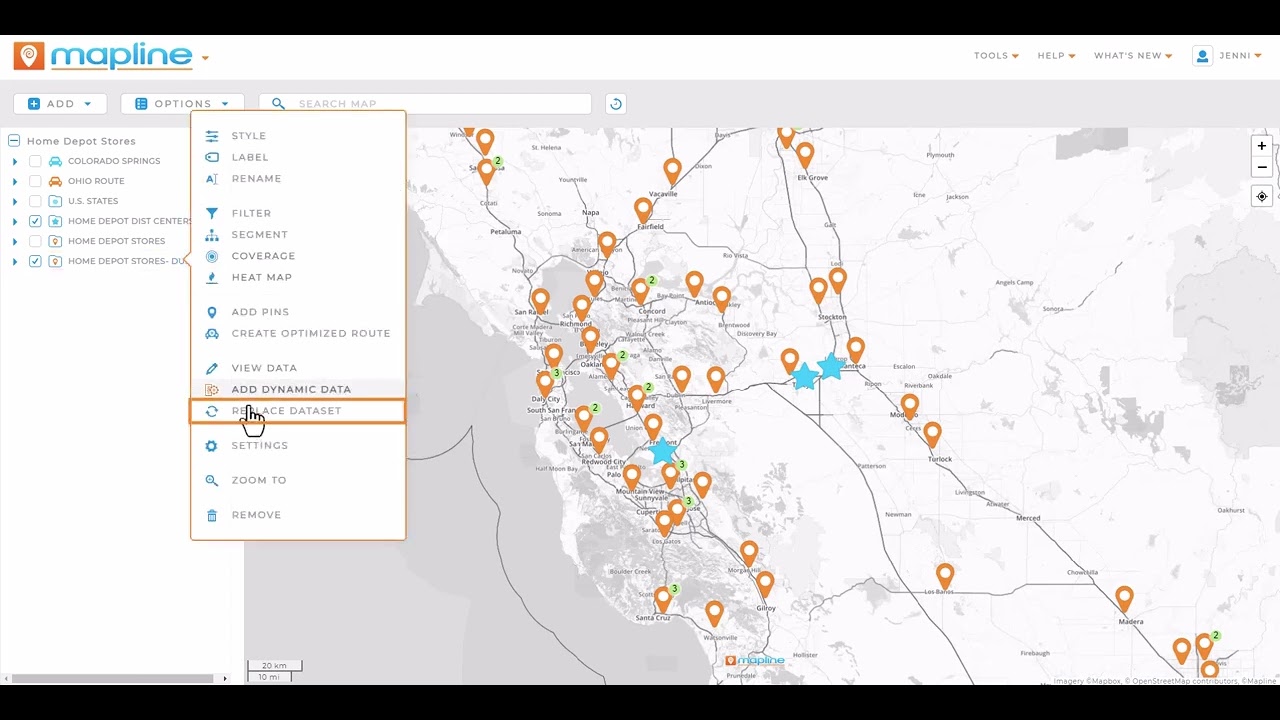Image resolution: width=1280 pixels, height=720 pixels.
Task: Click the orange pin at Turlock
Action: click(932, 434)
